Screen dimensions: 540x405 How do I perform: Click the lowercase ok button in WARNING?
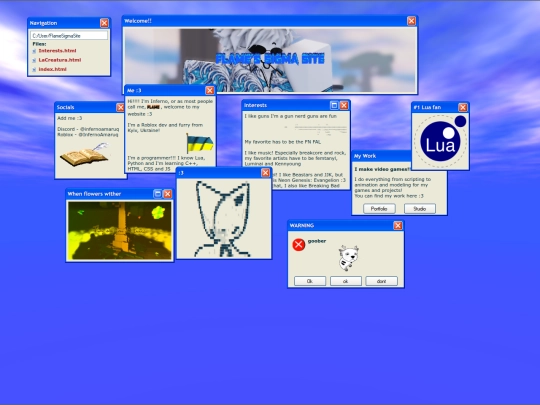click(x=345, y=281)
